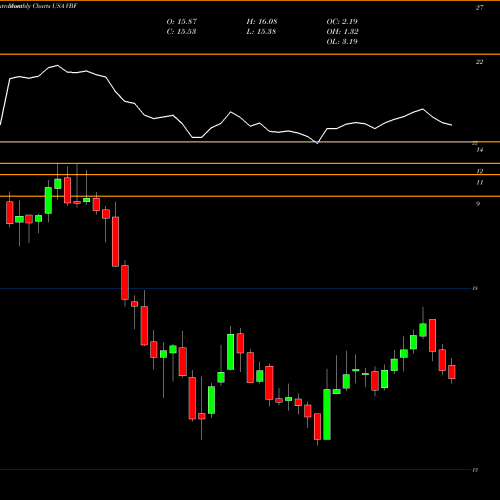Click the 'OH: 1.32' reading

click(x=342, y=32)
